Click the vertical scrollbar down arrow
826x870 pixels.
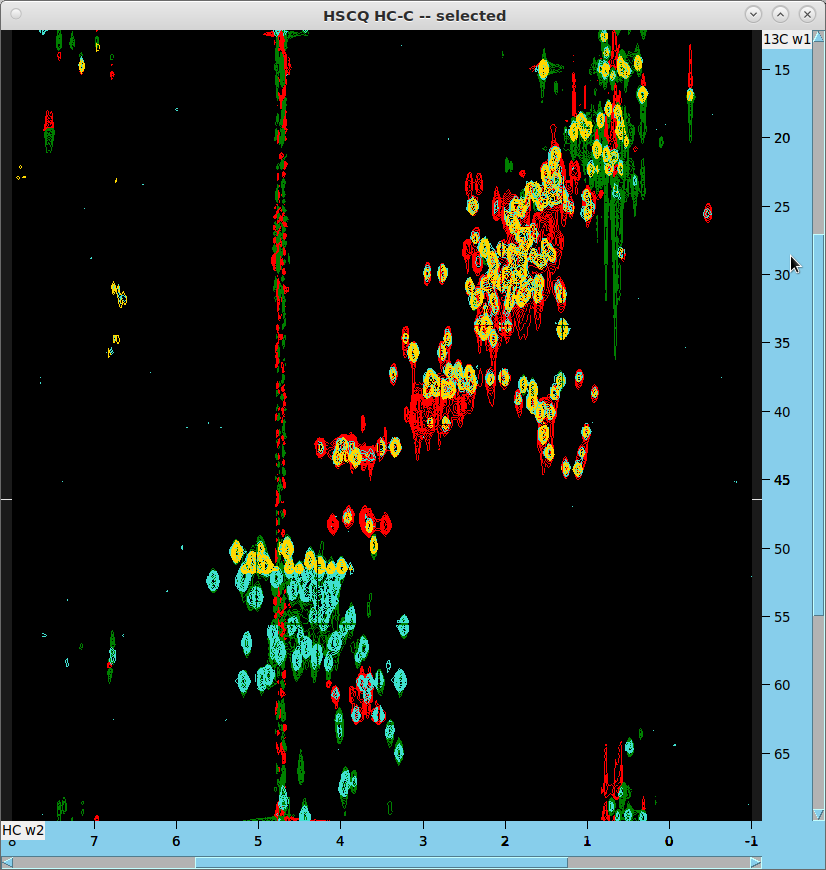819,815
